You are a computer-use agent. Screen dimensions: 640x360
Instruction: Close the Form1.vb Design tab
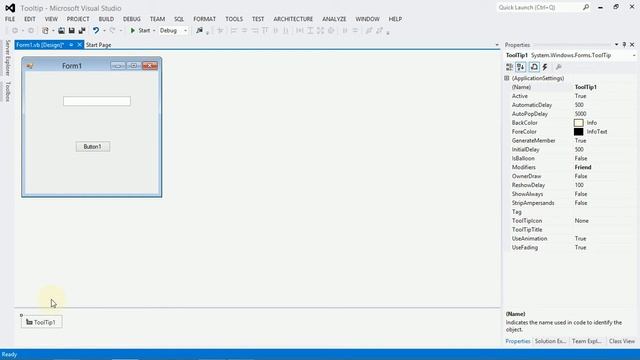[x=80, y=45]
